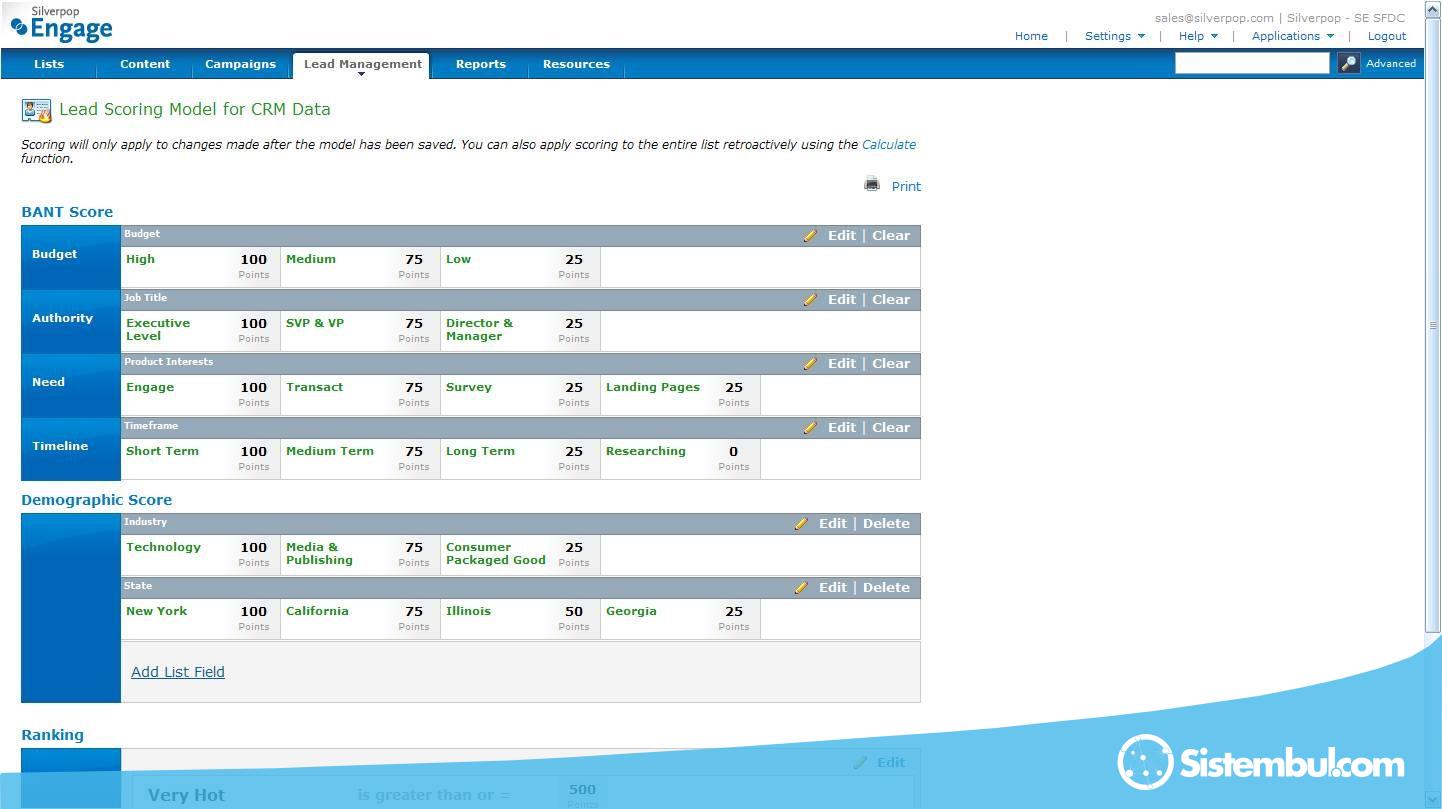
Task: Open Advanced search
Action: pyautogui.click(x=1391, y=63)
